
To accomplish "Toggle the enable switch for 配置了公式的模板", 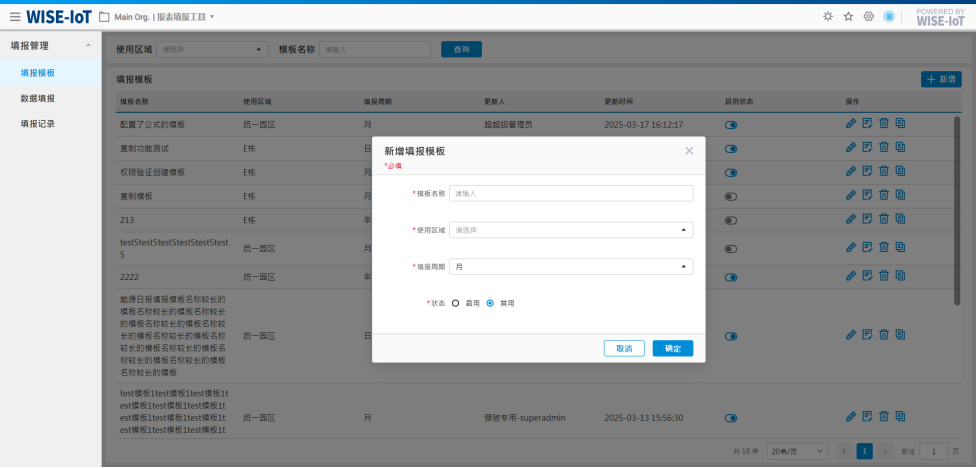I will coord(731,125).
